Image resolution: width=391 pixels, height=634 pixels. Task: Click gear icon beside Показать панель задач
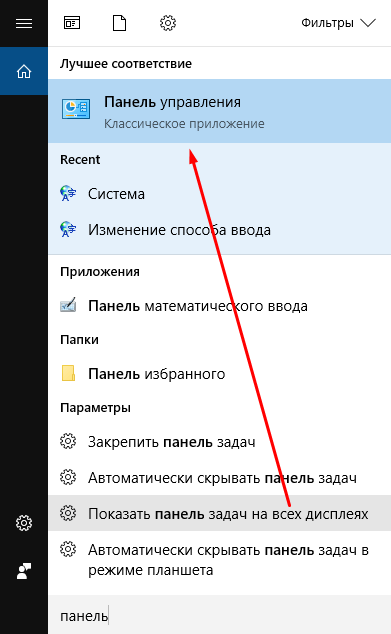[68, 513]
